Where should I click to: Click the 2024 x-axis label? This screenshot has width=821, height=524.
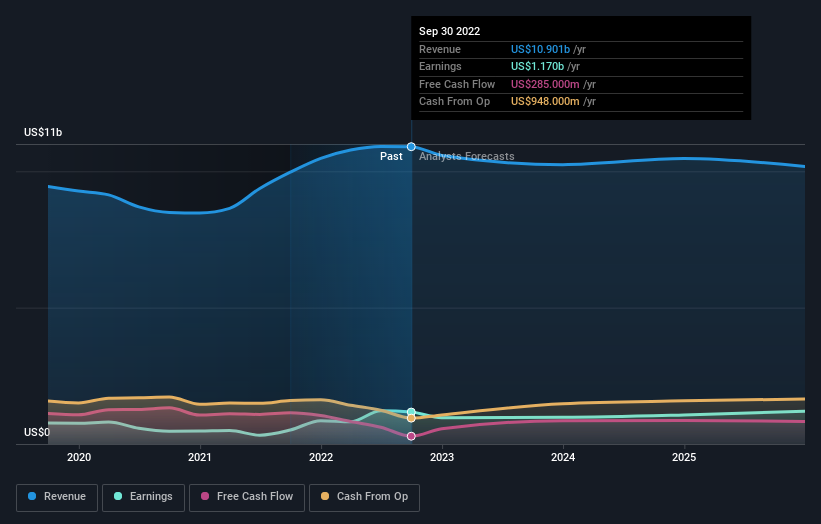coord(563,458)
